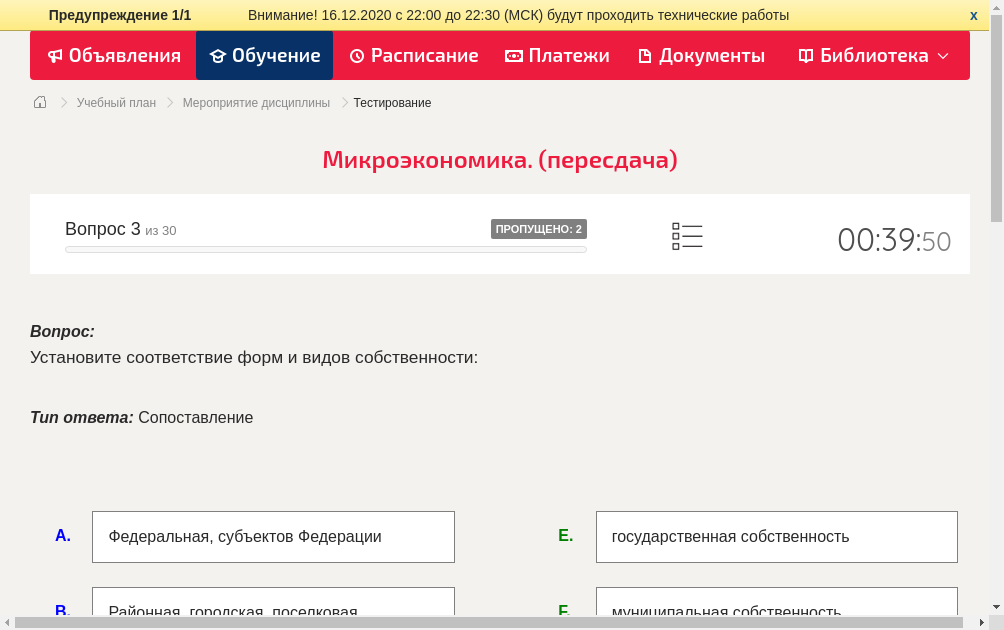Open the Обучение navigation section

(x=274, y=56)
